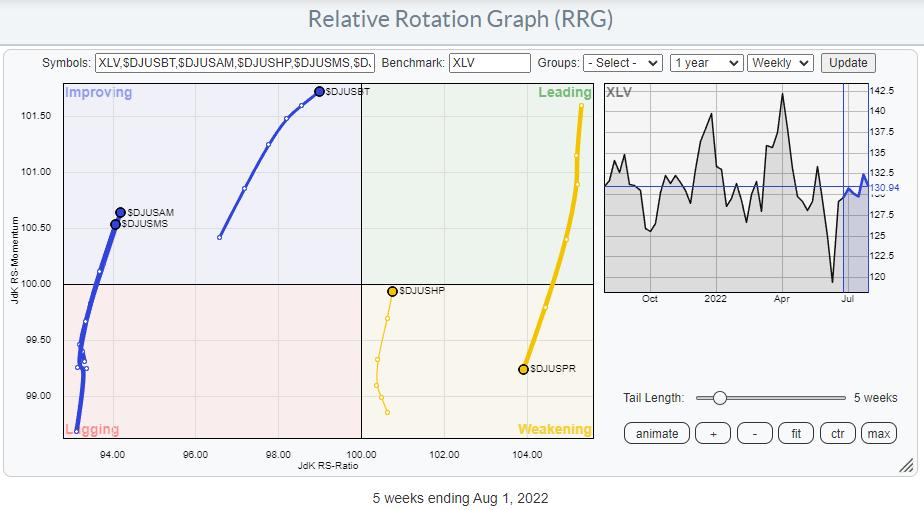Click the Symbols input field

(x=235, y=62)
